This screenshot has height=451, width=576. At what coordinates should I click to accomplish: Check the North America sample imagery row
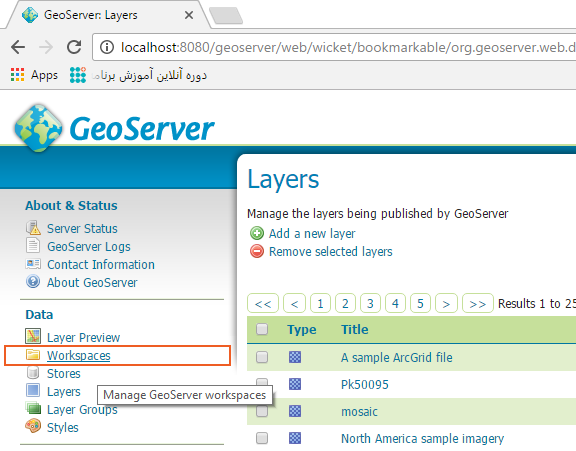pyautogui.click(x=262, y=438)
